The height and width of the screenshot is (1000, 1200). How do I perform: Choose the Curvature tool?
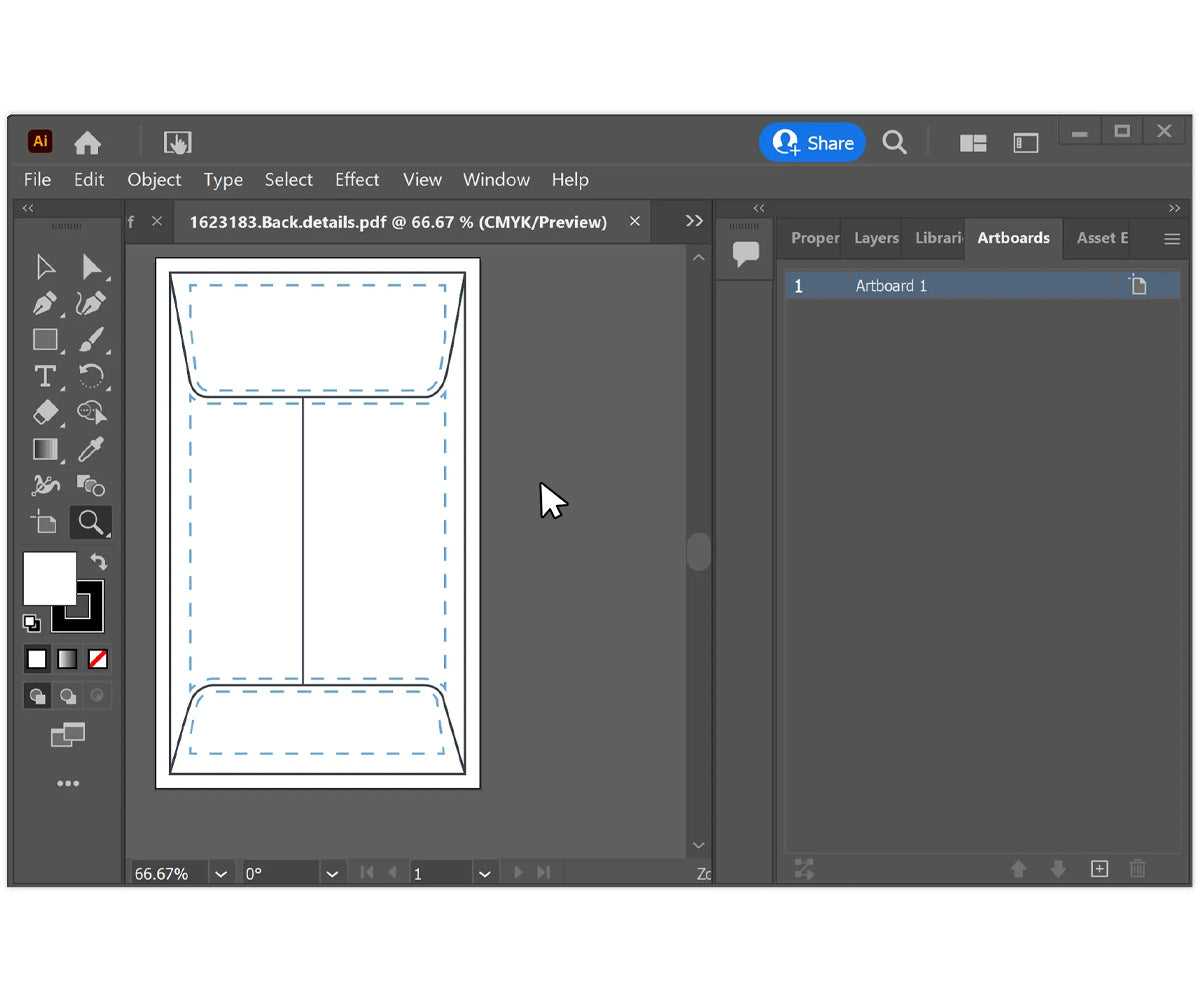click(x=91, y=303)
